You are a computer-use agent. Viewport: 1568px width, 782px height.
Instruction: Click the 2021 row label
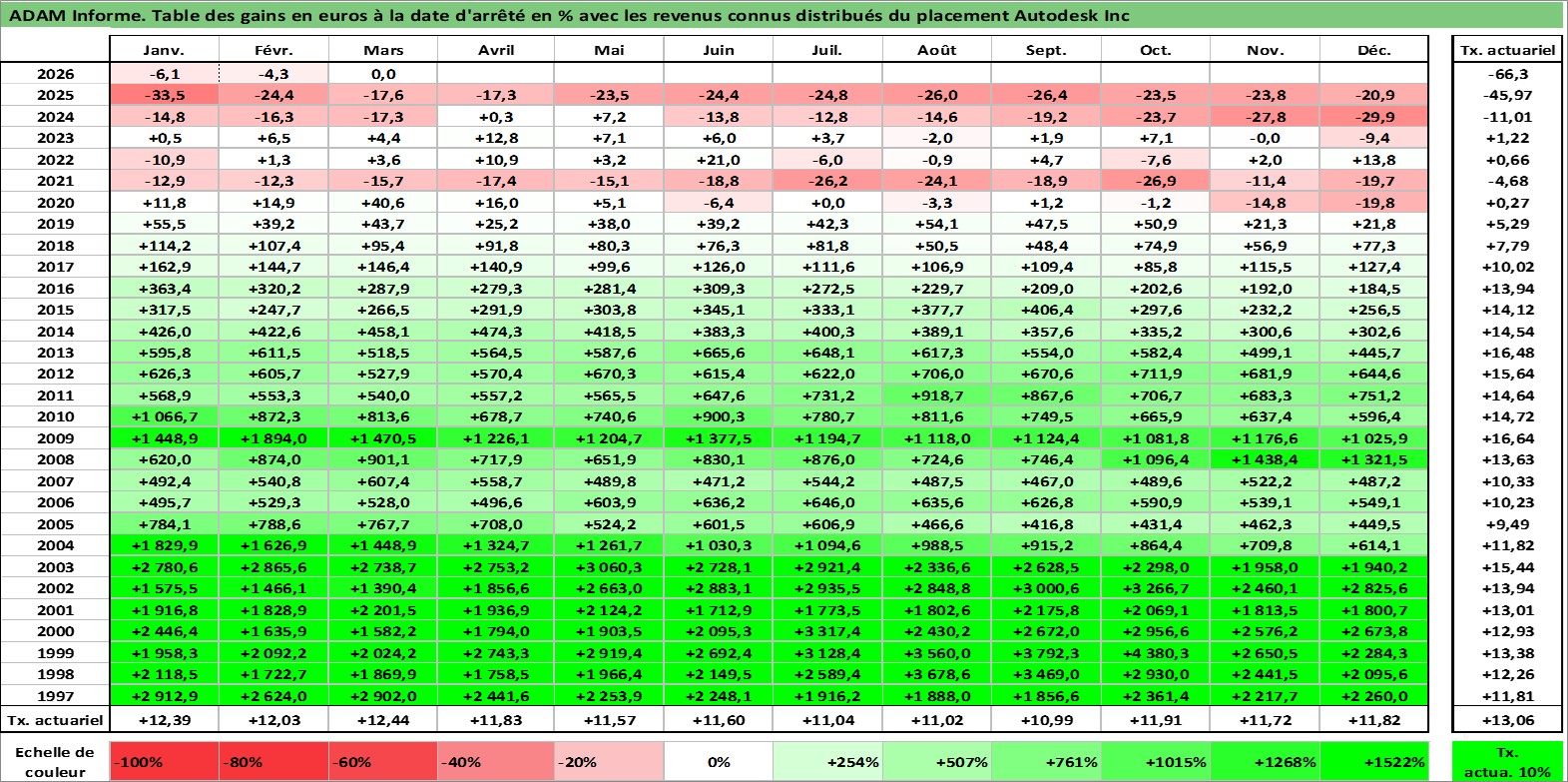point(56,181)
